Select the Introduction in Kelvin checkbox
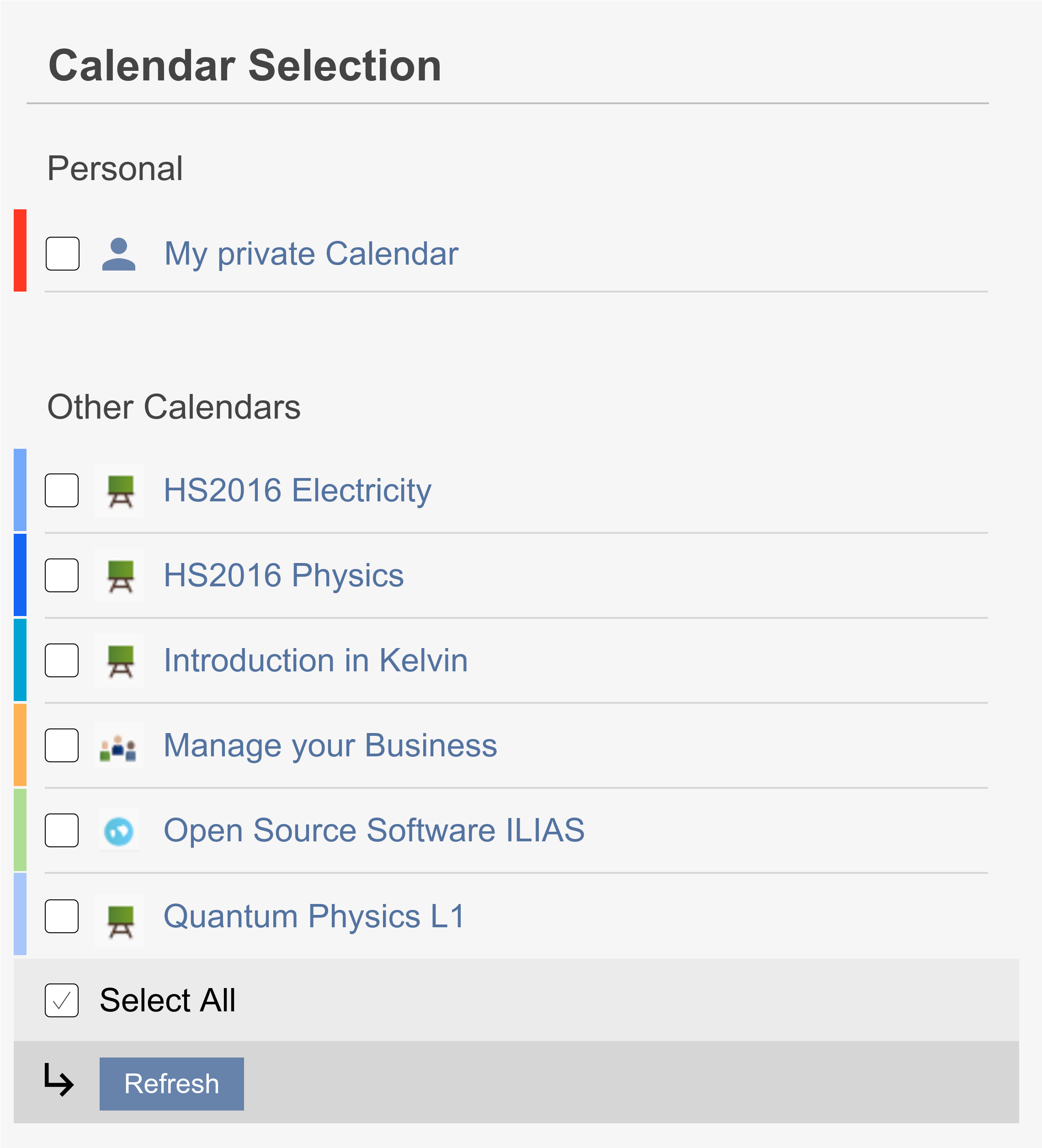The image size is (1042, 1148). point(62,660)
